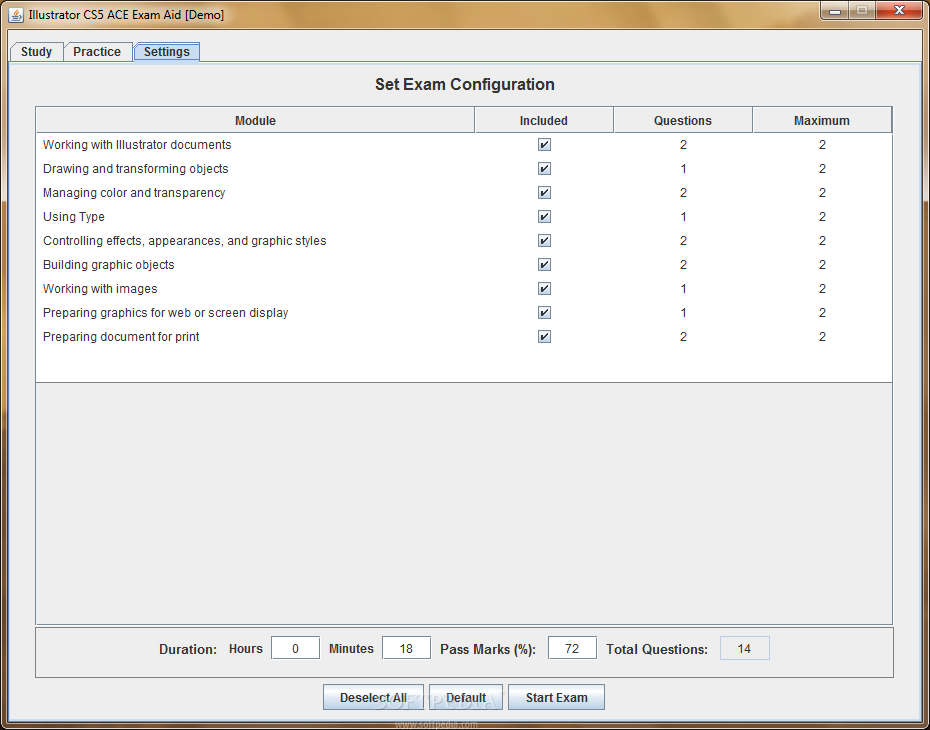Select 'Managing color and transparency' row text
Screen dimensions: 930x730
[x=134, y=193]
